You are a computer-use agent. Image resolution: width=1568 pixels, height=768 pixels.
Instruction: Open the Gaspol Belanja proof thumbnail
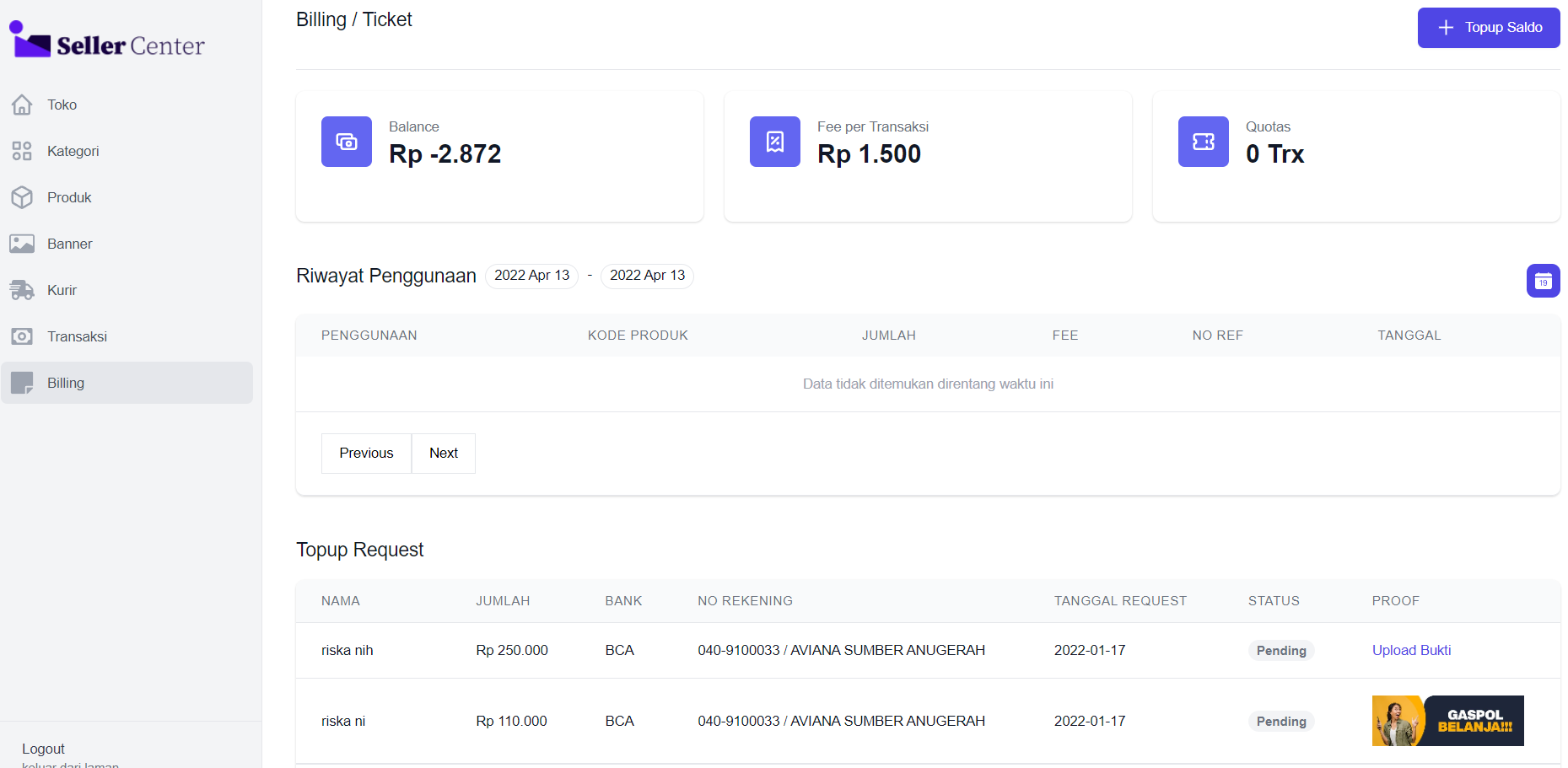tap(1447, 721)
